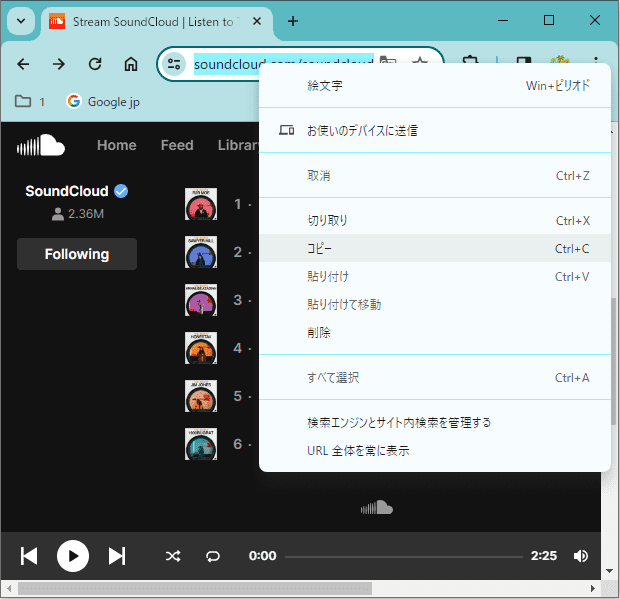620x599 pixels.
Task: Choose お使いのデバイスに送信 menu entry
Action: point(435,130)
